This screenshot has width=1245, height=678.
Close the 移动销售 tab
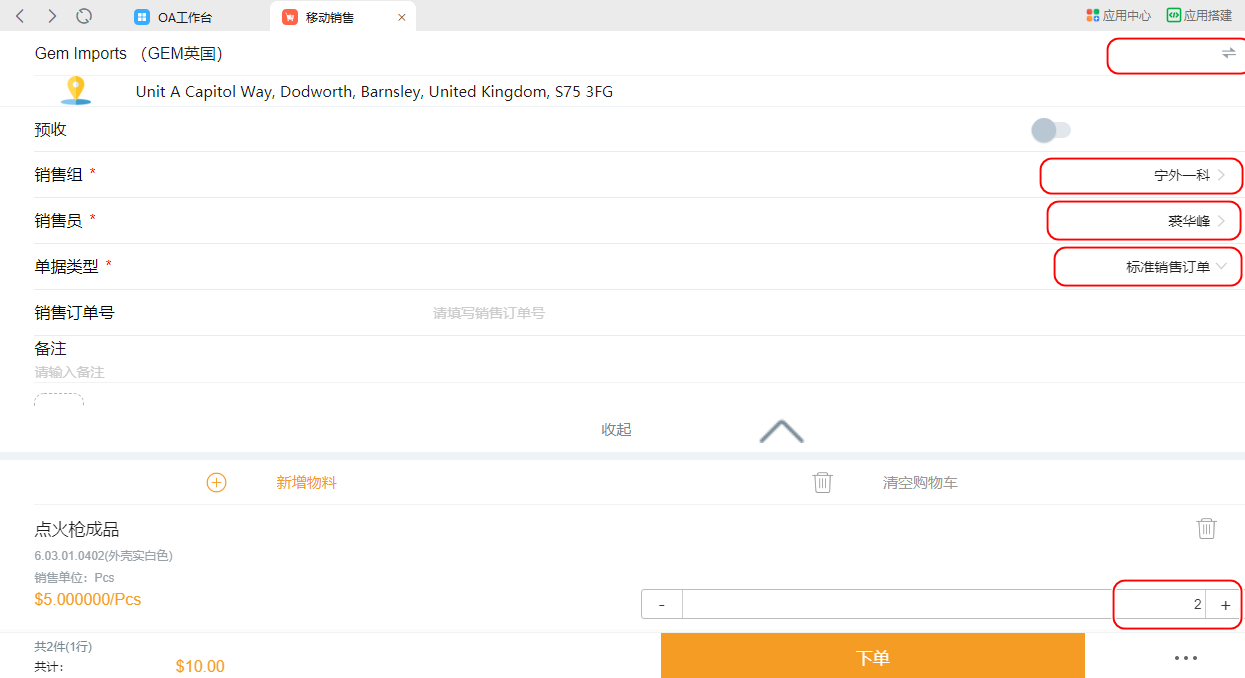[402, 17]
